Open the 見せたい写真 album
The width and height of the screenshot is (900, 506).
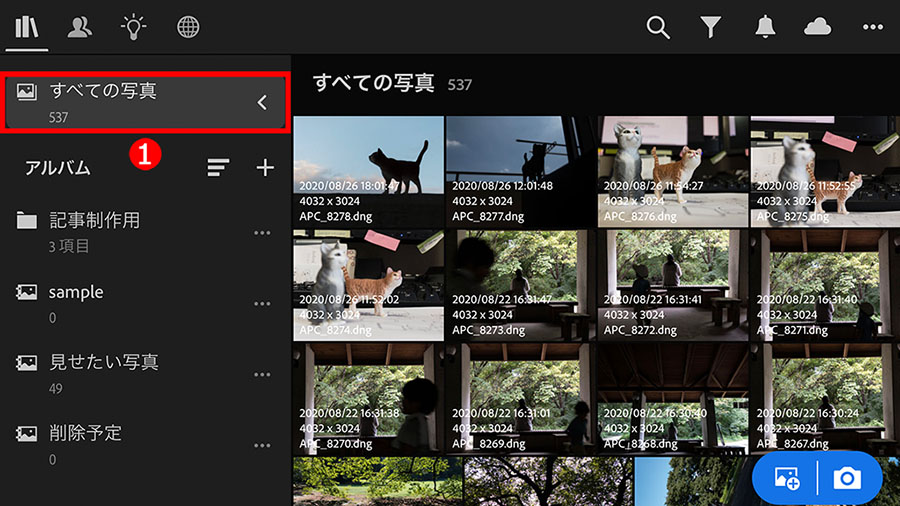[x=145, y=374]
